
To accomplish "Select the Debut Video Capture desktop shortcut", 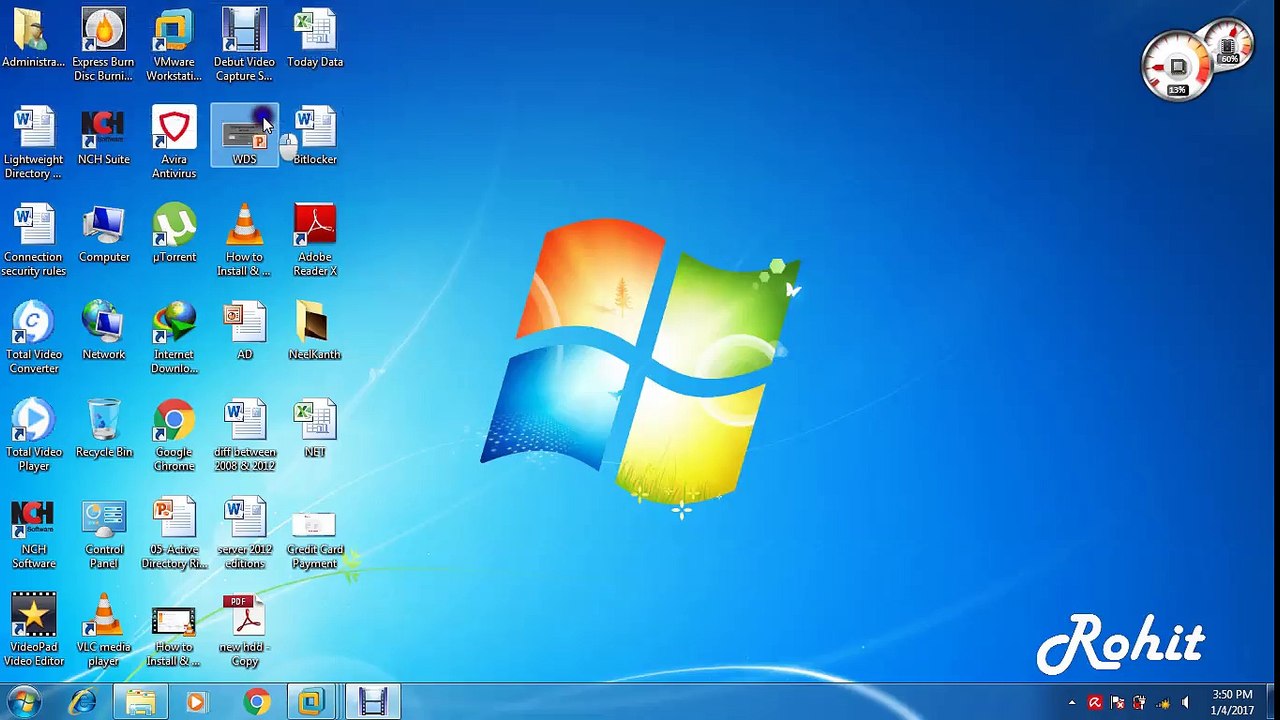I will [244, 45].
